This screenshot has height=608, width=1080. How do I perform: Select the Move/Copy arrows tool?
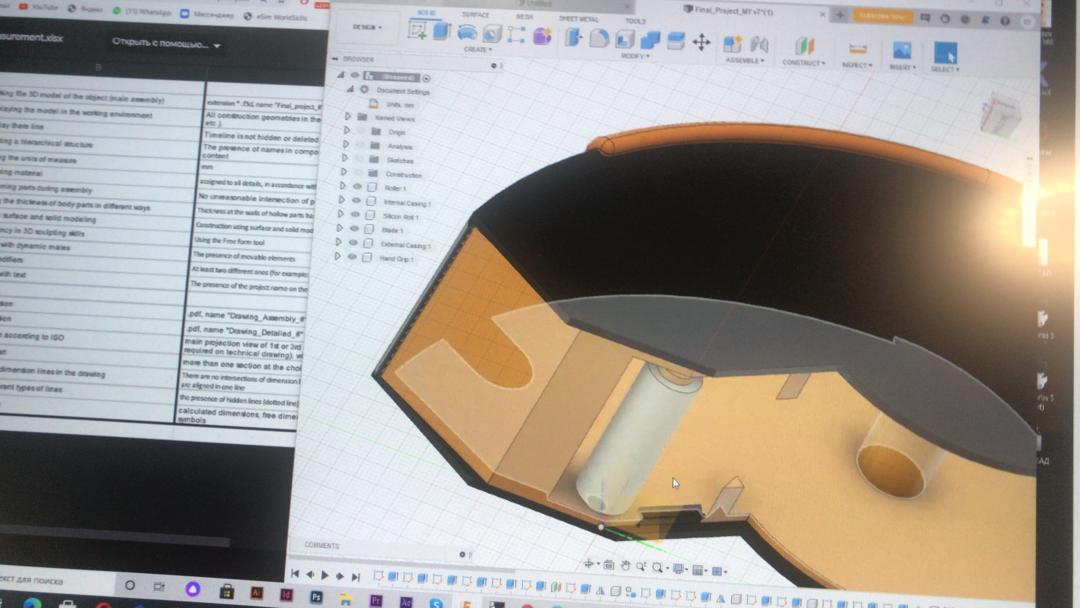[x=701, y=42]
